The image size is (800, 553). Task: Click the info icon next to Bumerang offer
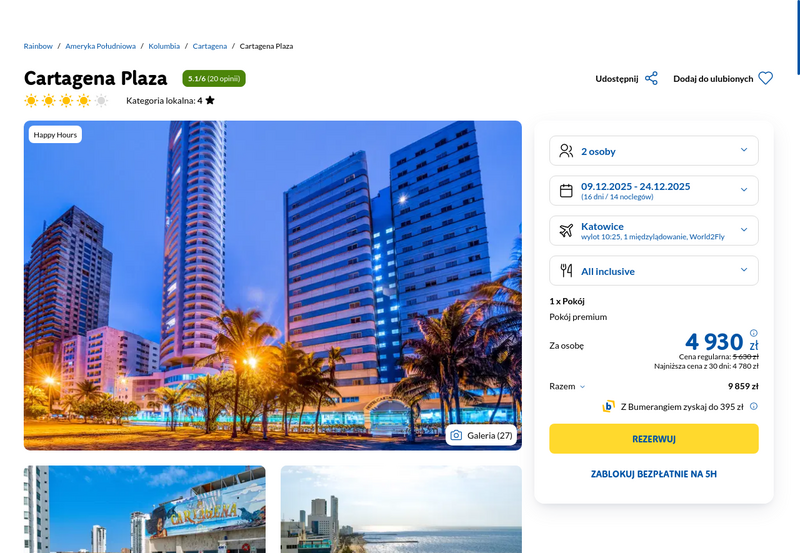pos(754,406)
